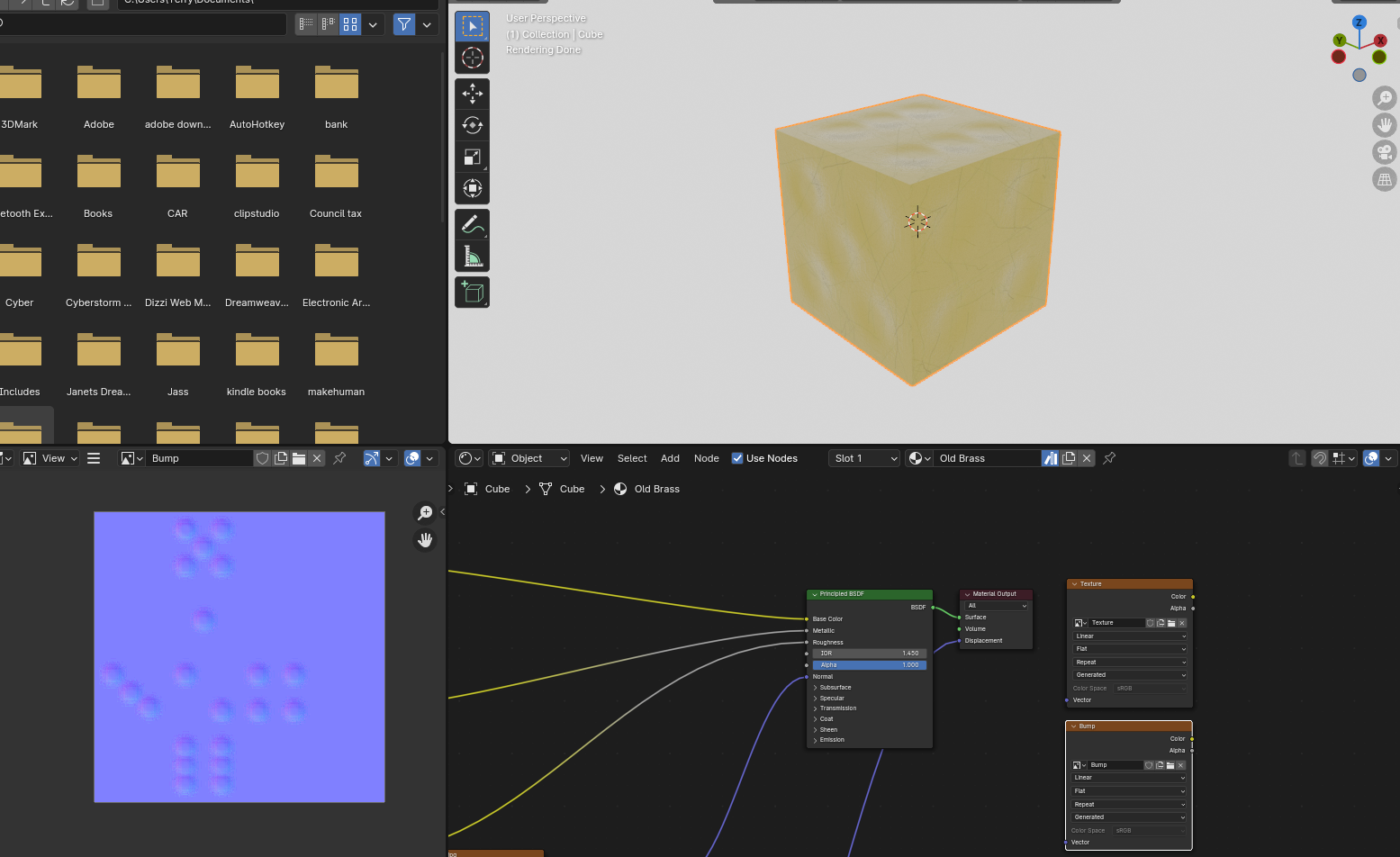Click pan hand icon in image editor

(x=424, y=539)
